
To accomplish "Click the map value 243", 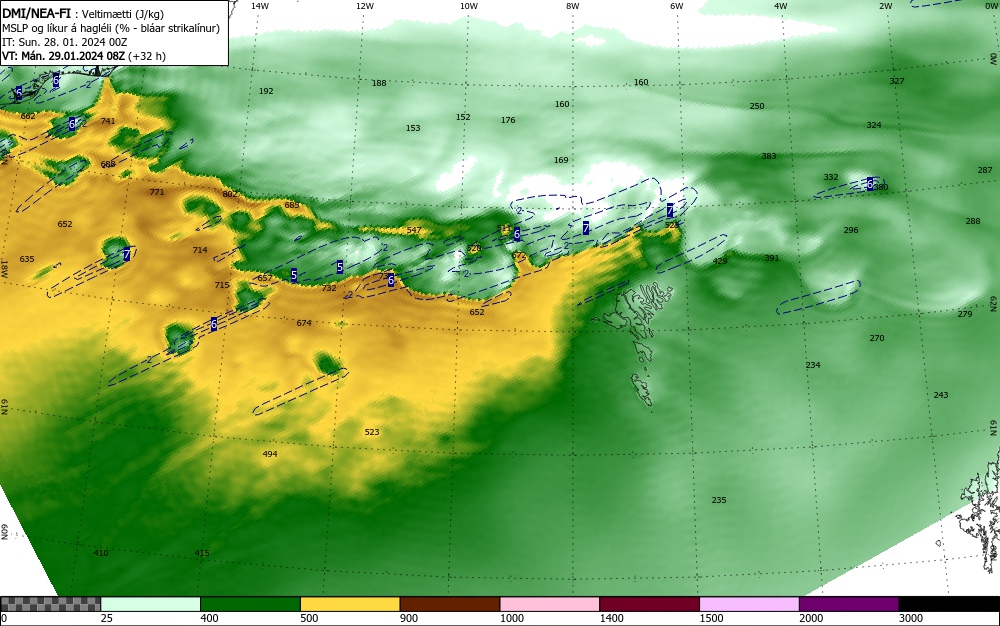I will 941,395.
